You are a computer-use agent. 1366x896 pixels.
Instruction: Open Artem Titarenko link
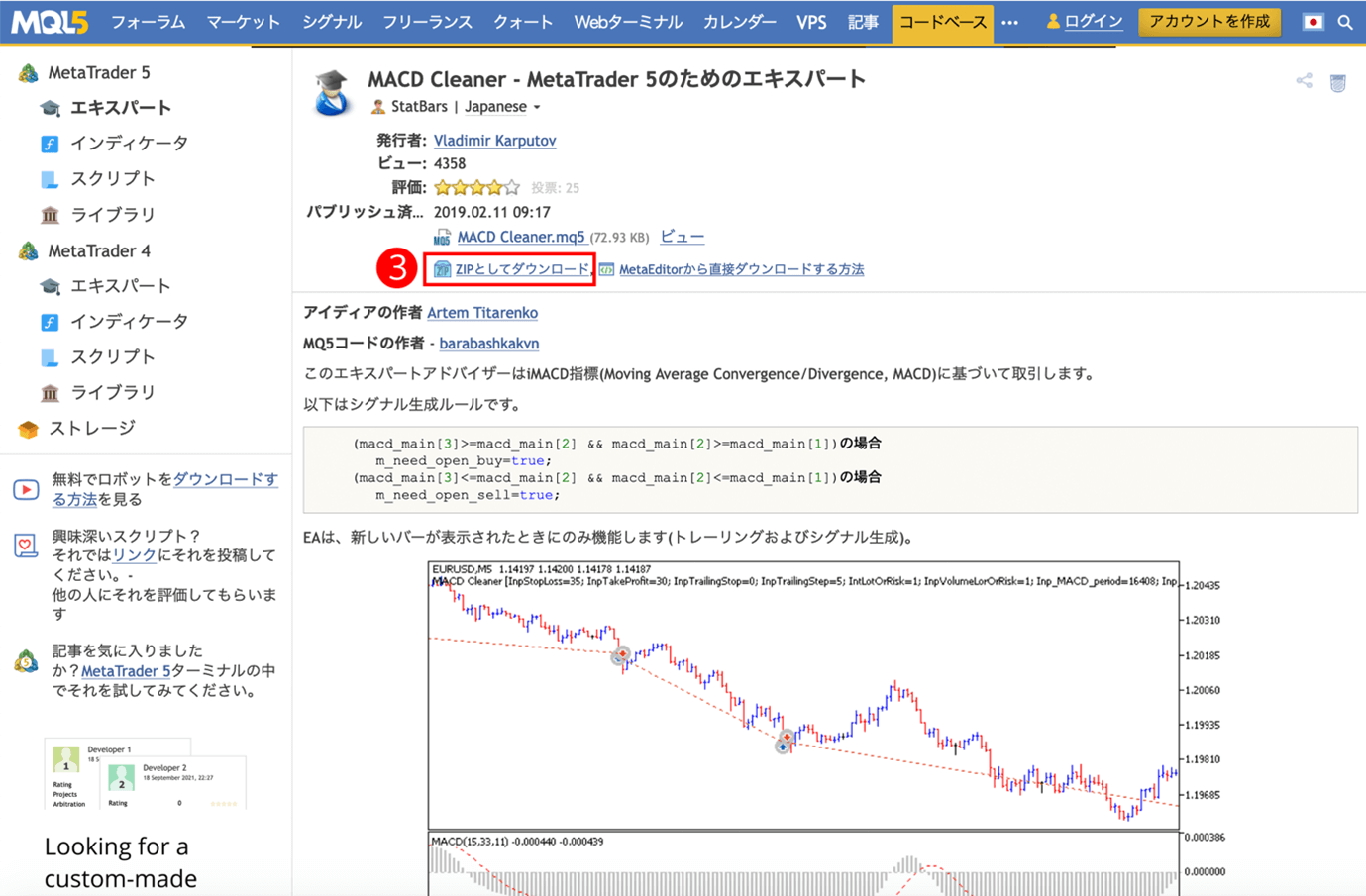point(482,313)
